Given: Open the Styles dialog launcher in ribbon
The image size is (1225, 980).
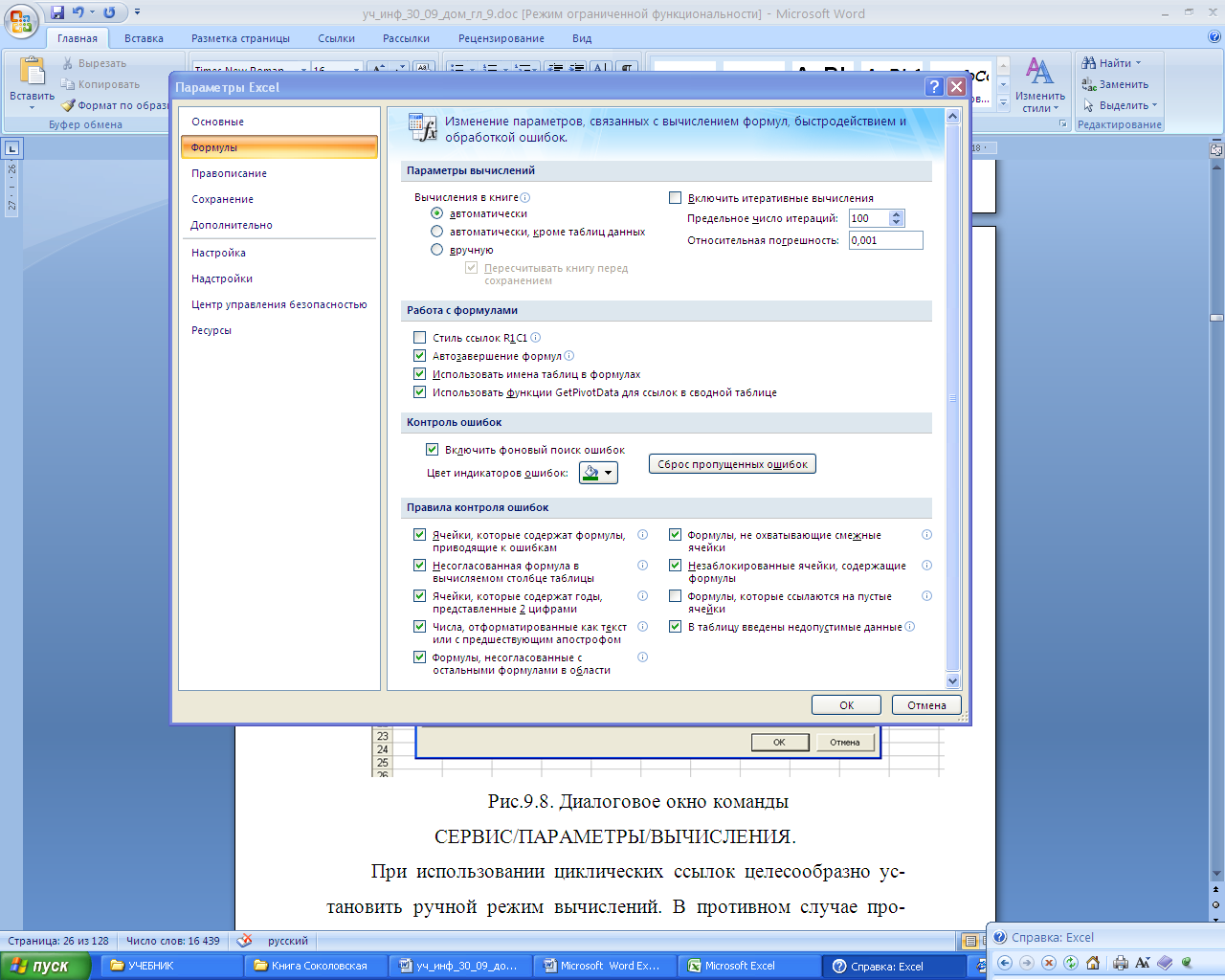Looking at the screenshot, I should tap(1063, 124).
